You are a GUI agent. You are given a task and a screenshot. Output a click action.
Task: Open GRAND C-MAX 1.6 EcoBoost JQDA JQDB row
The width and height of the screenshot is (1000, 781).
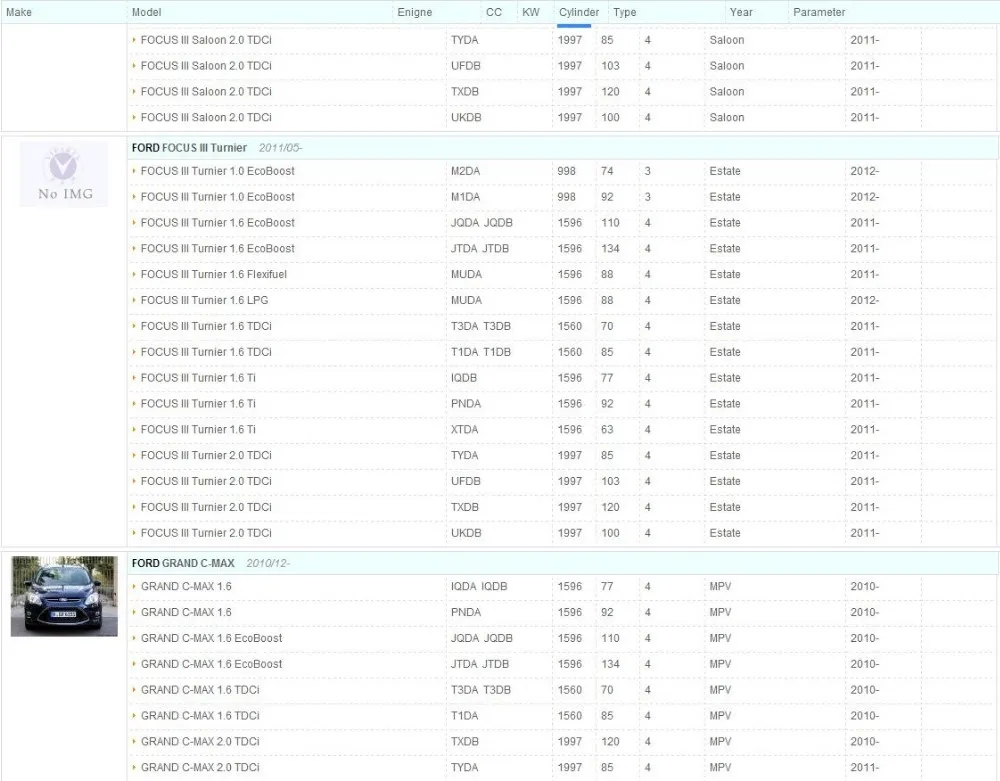(x=562, y=638)
